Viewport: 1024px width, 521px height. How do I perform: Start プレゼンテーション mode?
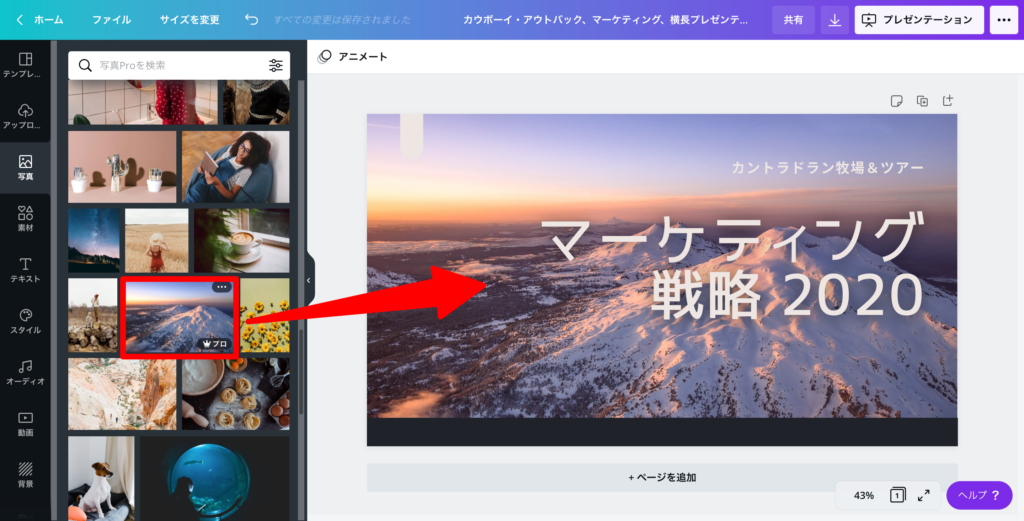tap(919, 20)
